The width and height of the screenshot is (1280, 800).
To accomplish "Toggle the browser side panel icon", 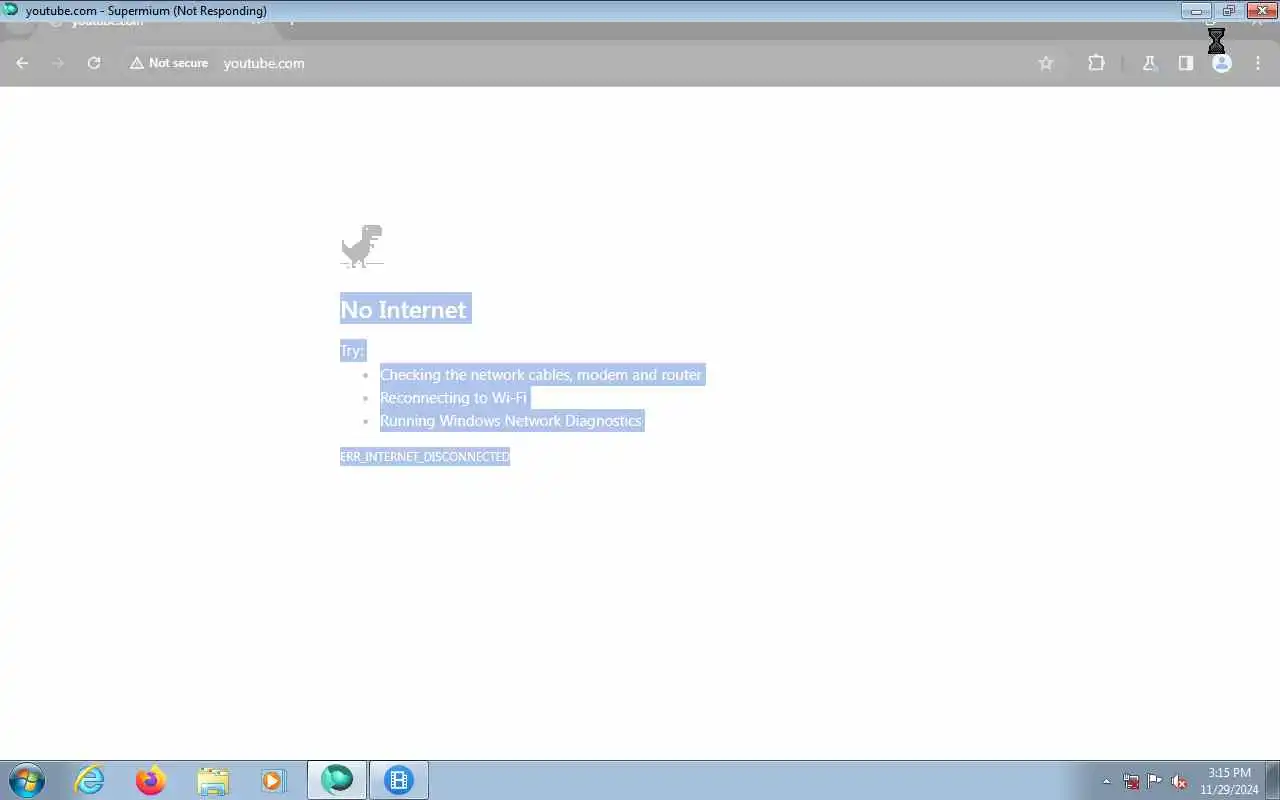I will point(1186,63).
